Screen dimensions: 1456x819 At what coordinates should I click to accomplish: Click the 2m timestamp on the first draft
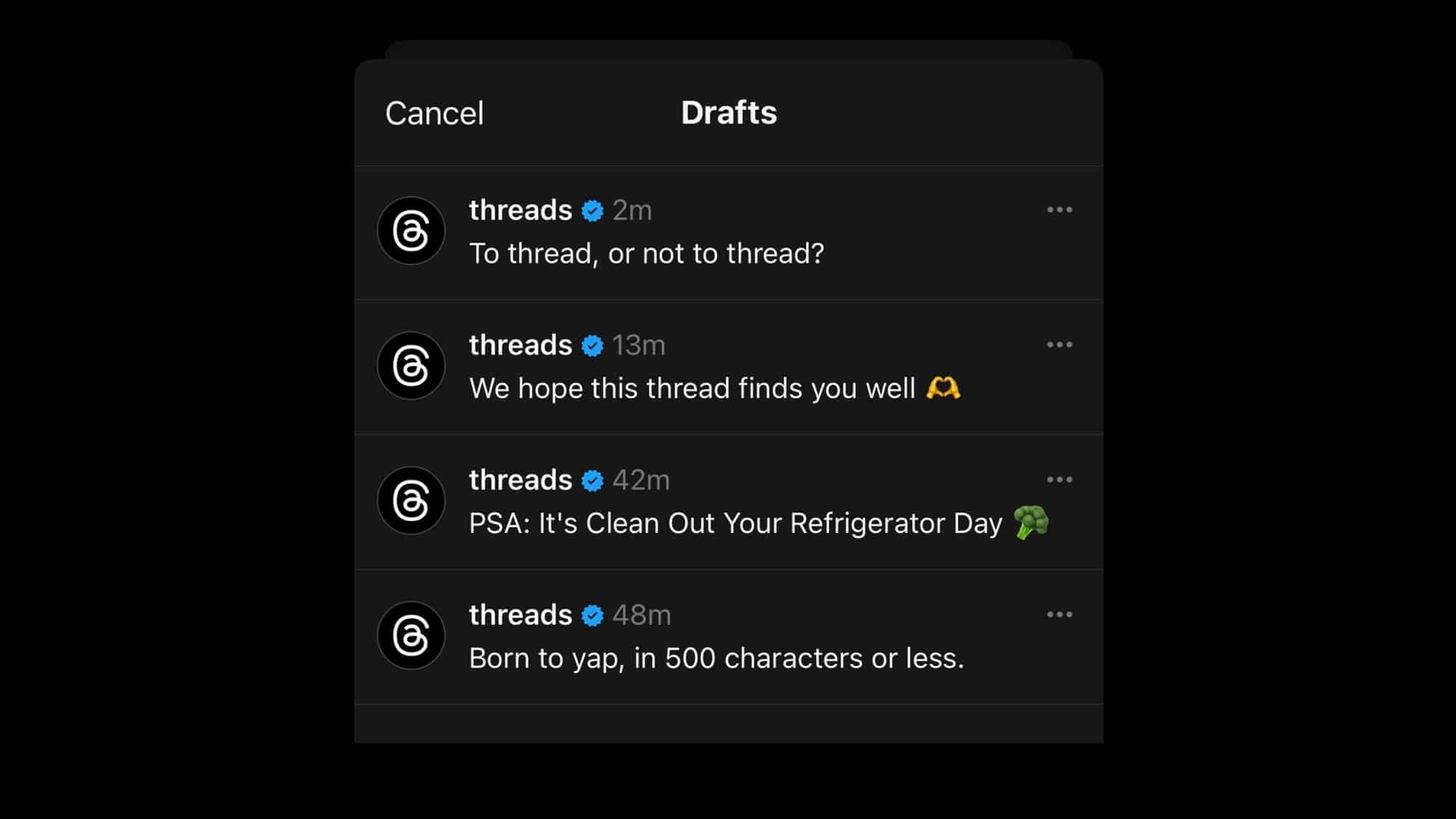(632, 210)
